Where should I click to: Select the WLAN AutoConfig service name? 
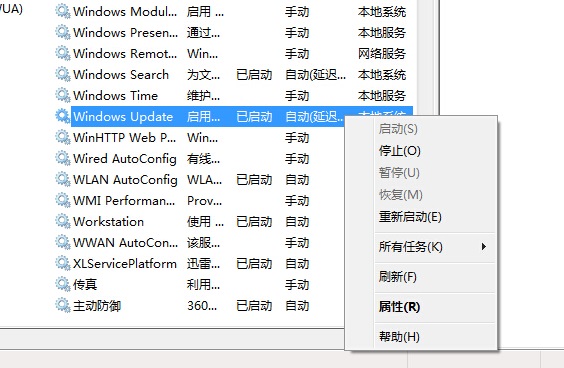(x=125, y=179)
